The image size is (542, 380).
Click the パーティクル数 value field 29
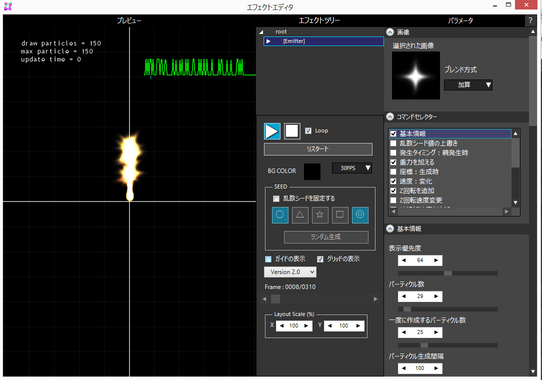pos(420,296)
